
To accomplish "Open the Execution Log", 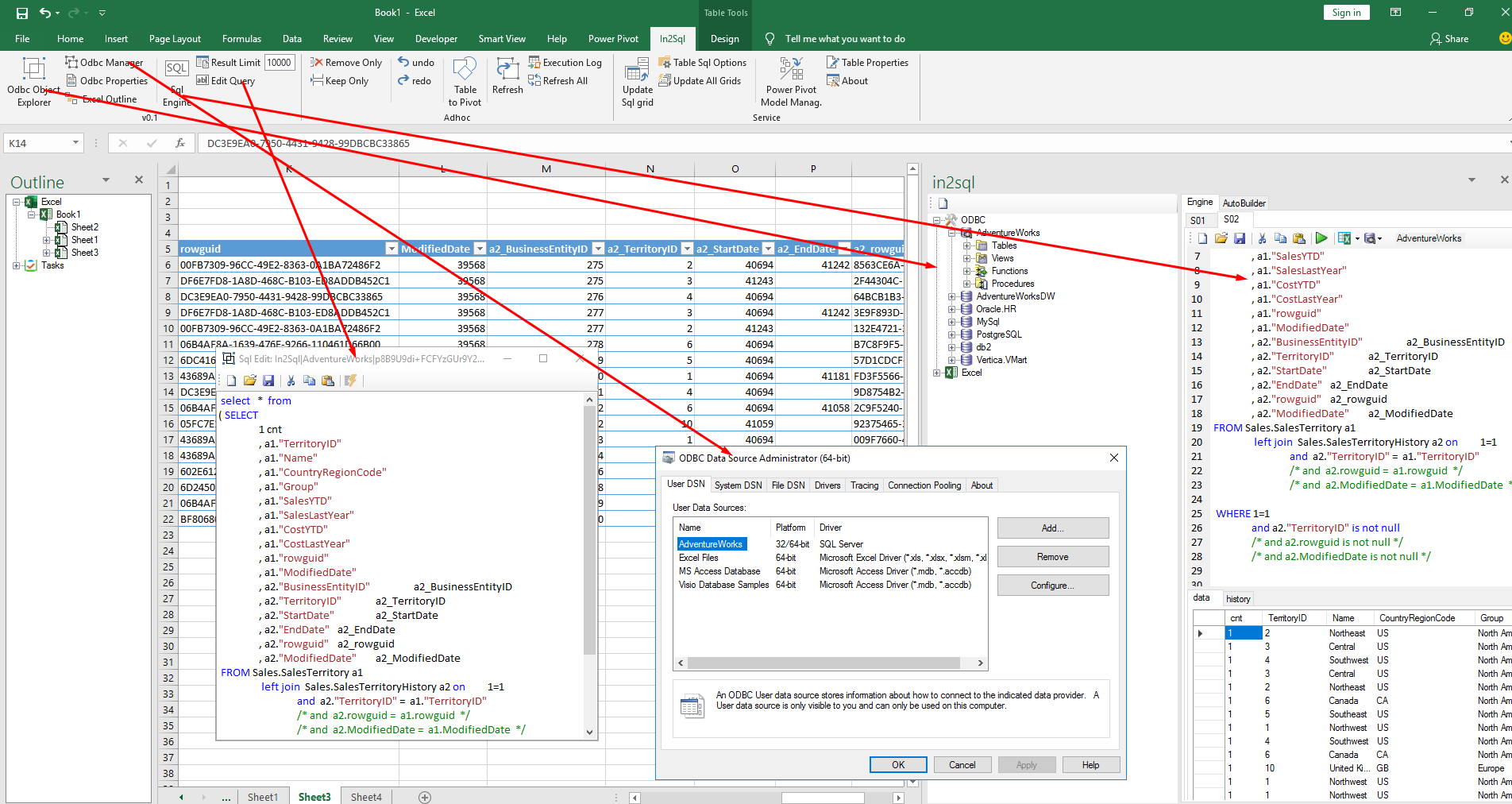I will pyautogui.click(x=565, y=62).
